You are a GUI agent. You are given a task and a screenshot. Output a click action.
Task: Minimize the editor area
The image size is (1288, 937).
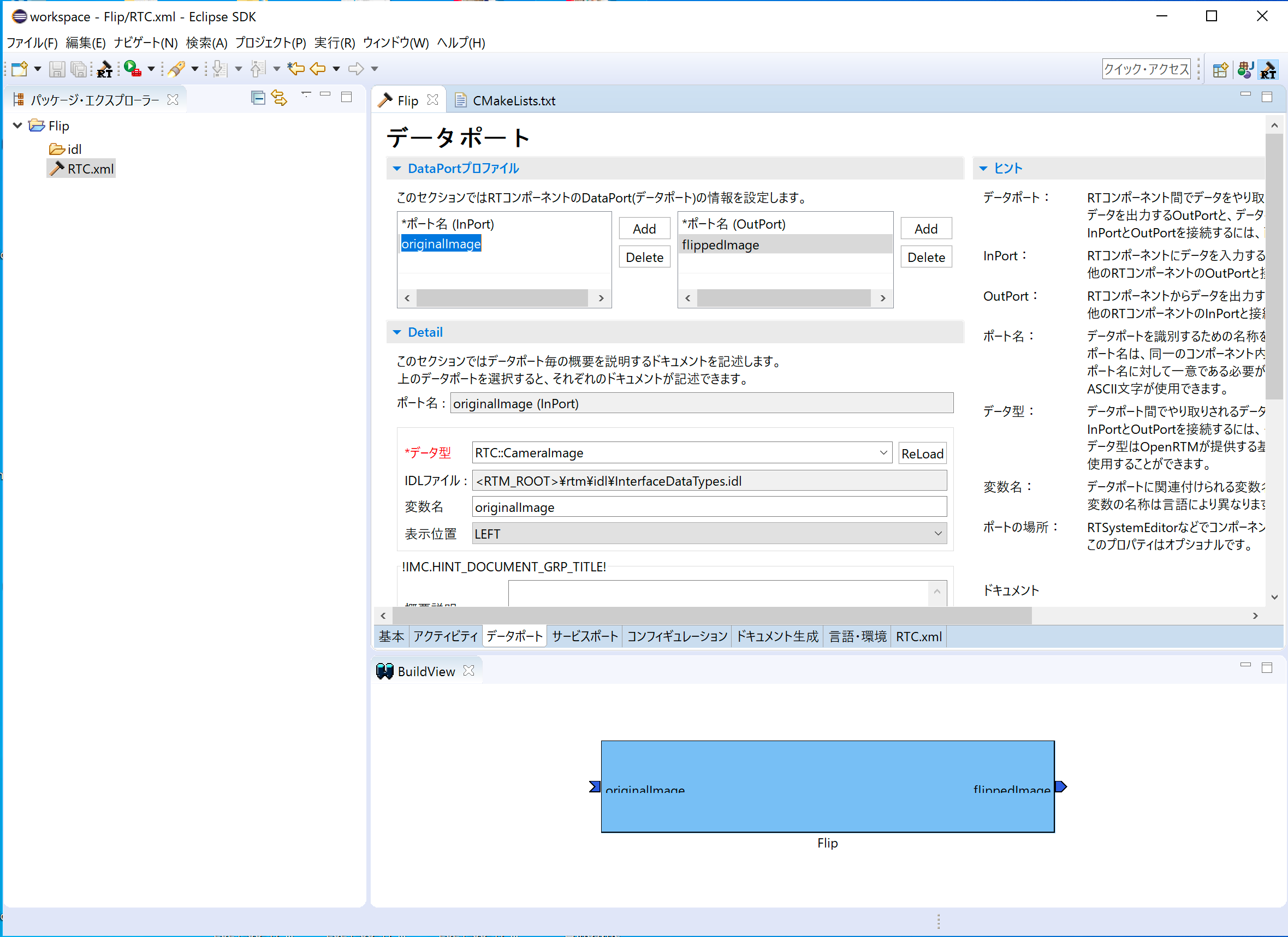[x=1245, y=94]
